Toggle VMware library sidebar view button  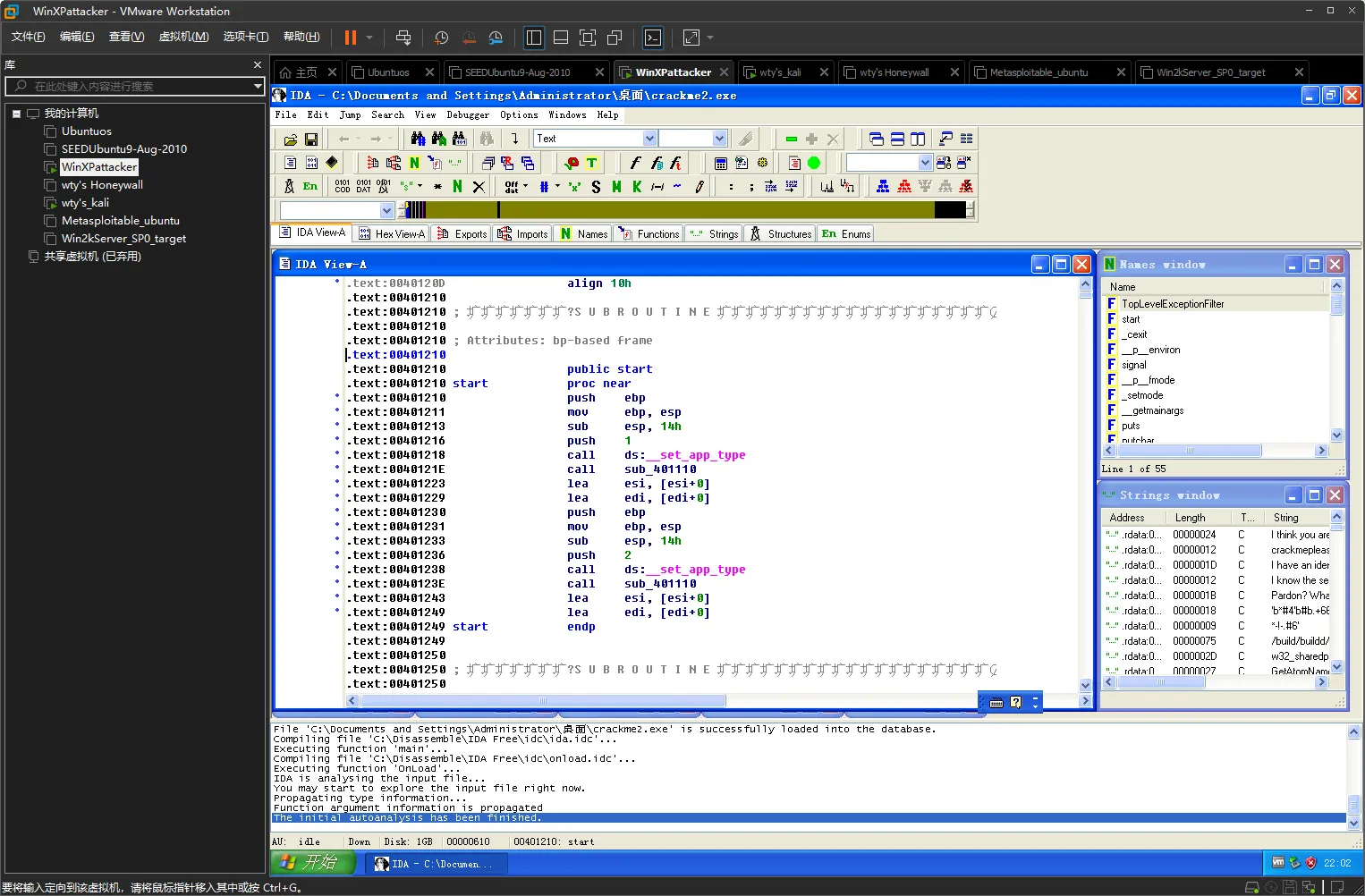(534, 38)
